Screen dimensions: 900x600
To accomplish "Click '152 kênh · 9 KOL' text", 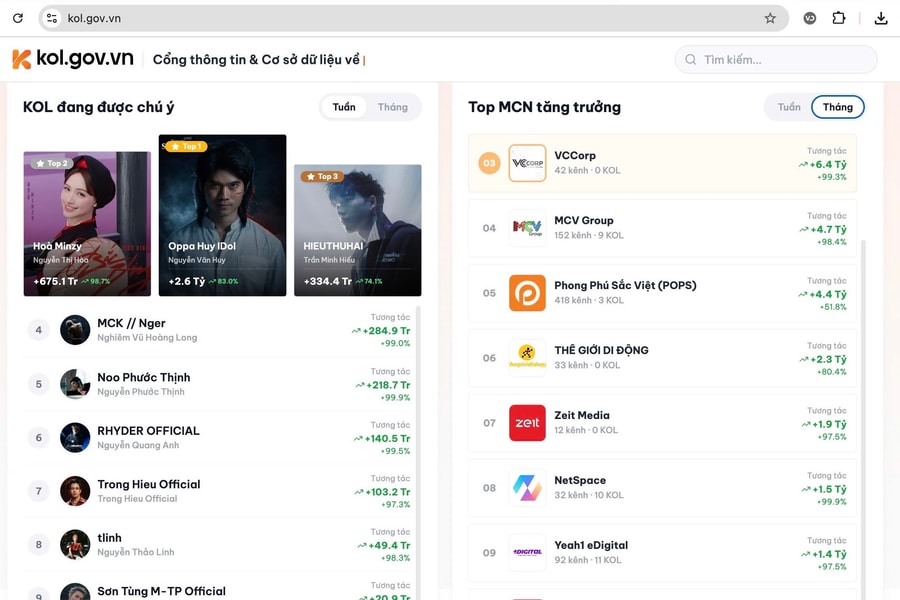I will click(588, 235).
